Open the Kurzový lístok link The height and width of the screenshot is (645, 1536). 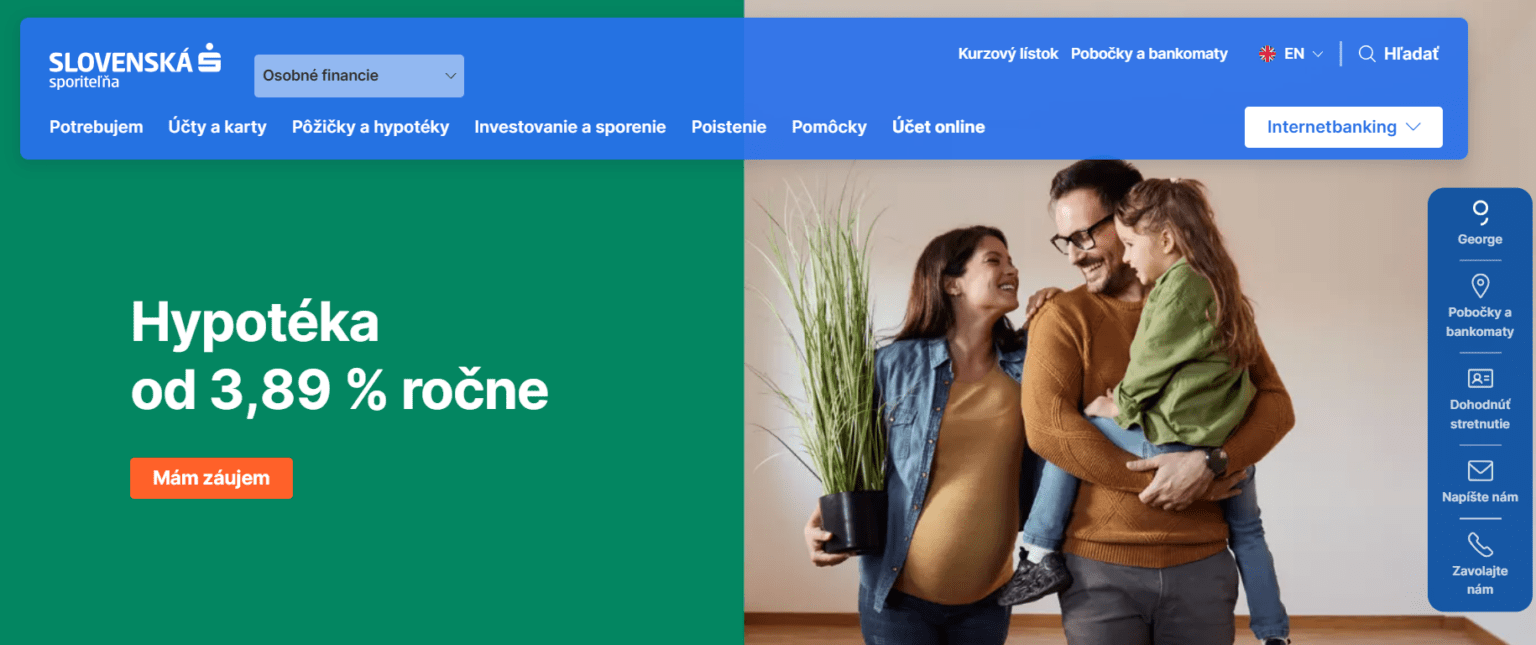click(1008, 54)
